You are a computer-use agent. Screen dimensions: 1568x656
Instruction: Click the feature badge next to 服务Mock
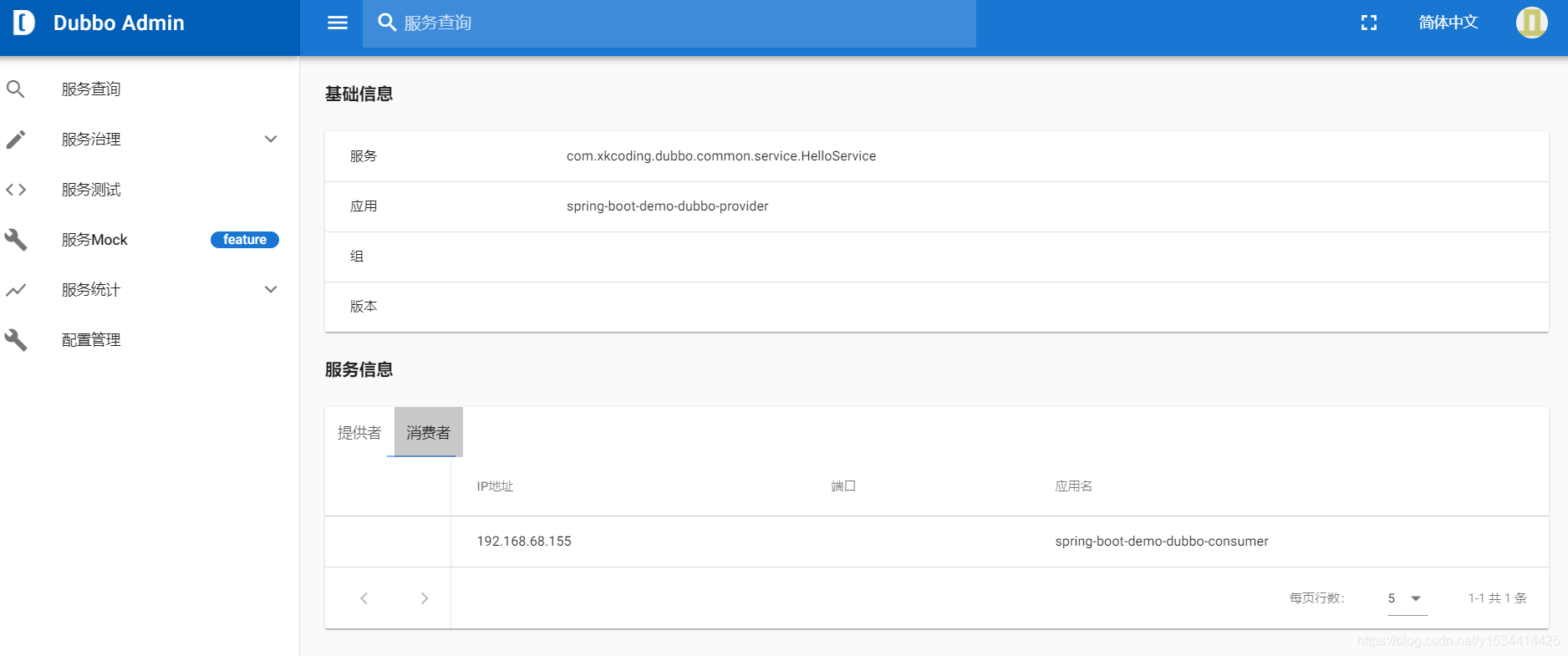245,240
